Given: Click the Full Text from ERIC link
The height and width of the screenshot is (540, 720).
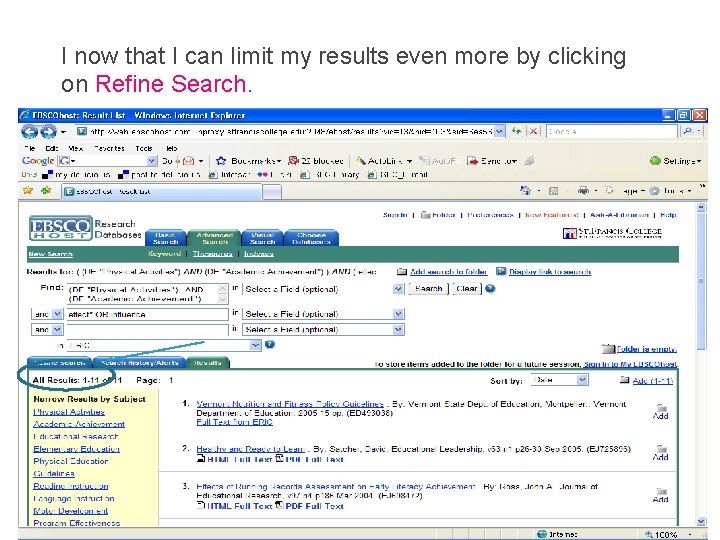Looking at the screenshot, I should pos(235,422).
